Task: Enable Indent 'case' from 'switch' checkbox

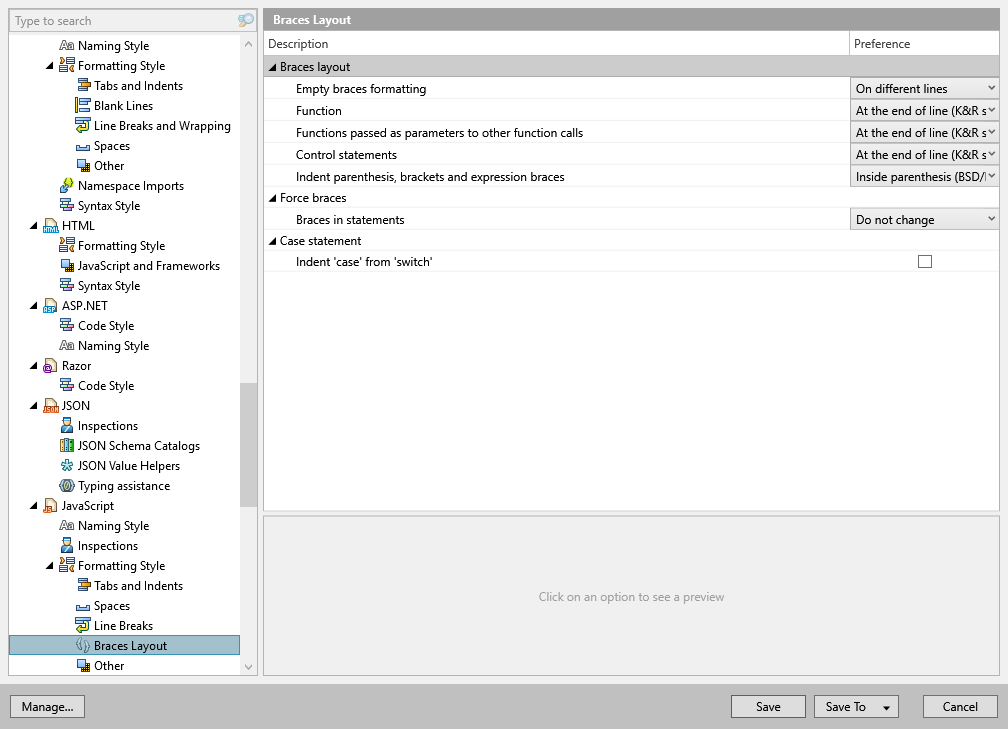Action: (x=924, y=262)
